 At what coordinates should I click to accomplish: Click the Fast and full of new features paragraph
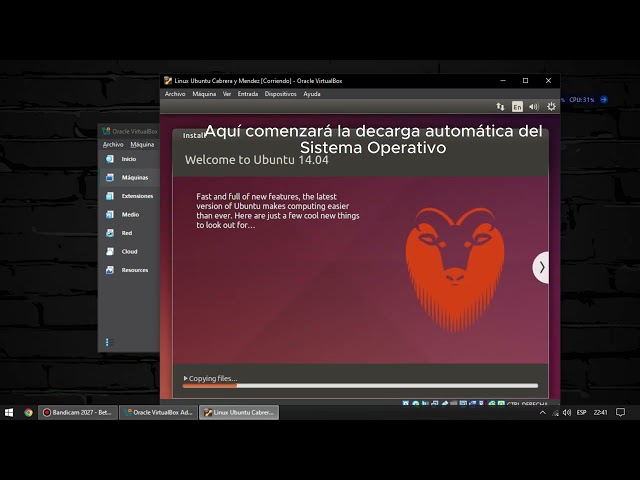coord(278,211)
